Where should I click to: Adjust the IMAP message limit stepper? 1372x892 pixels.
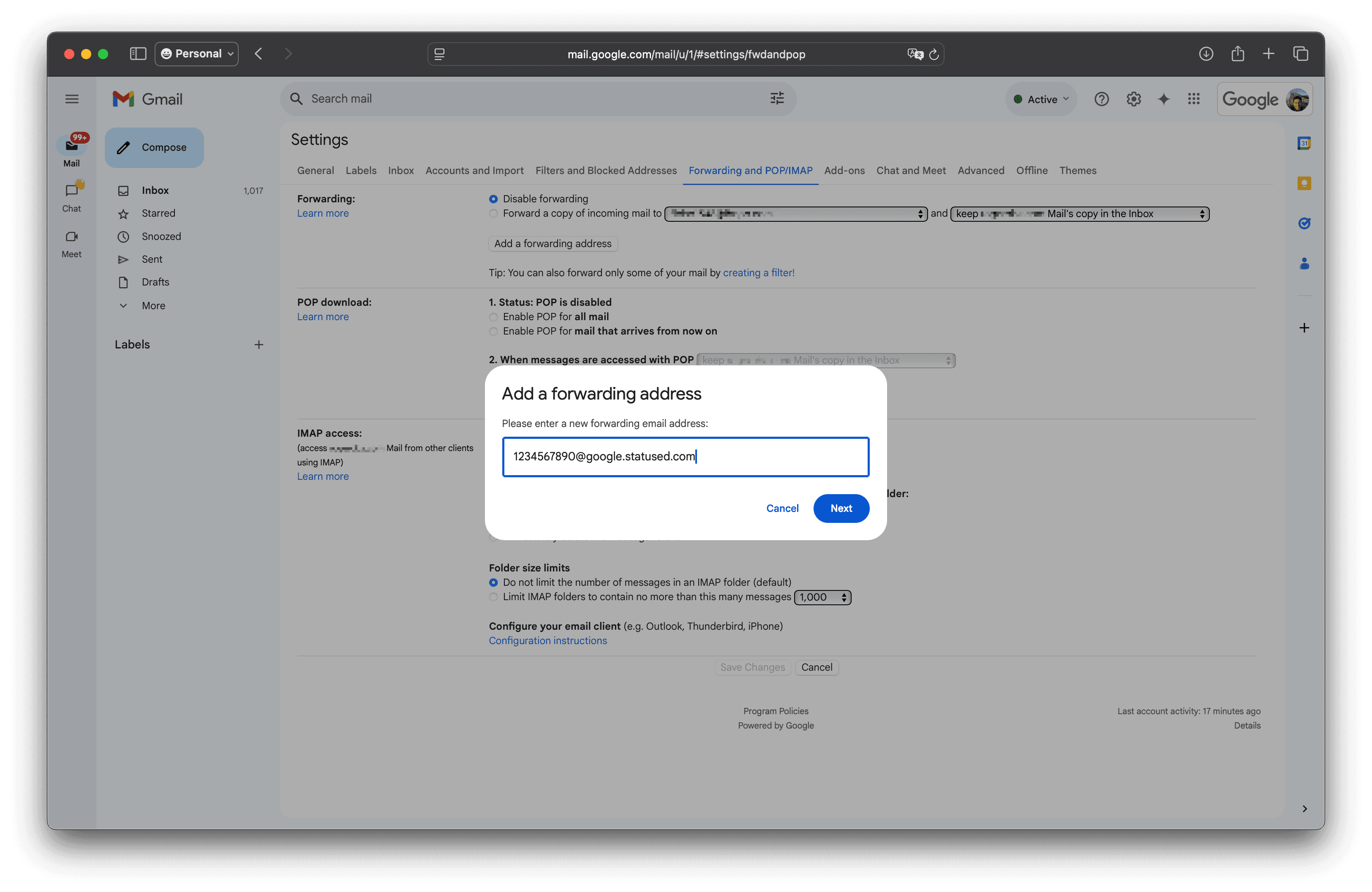tap(844, 597)
